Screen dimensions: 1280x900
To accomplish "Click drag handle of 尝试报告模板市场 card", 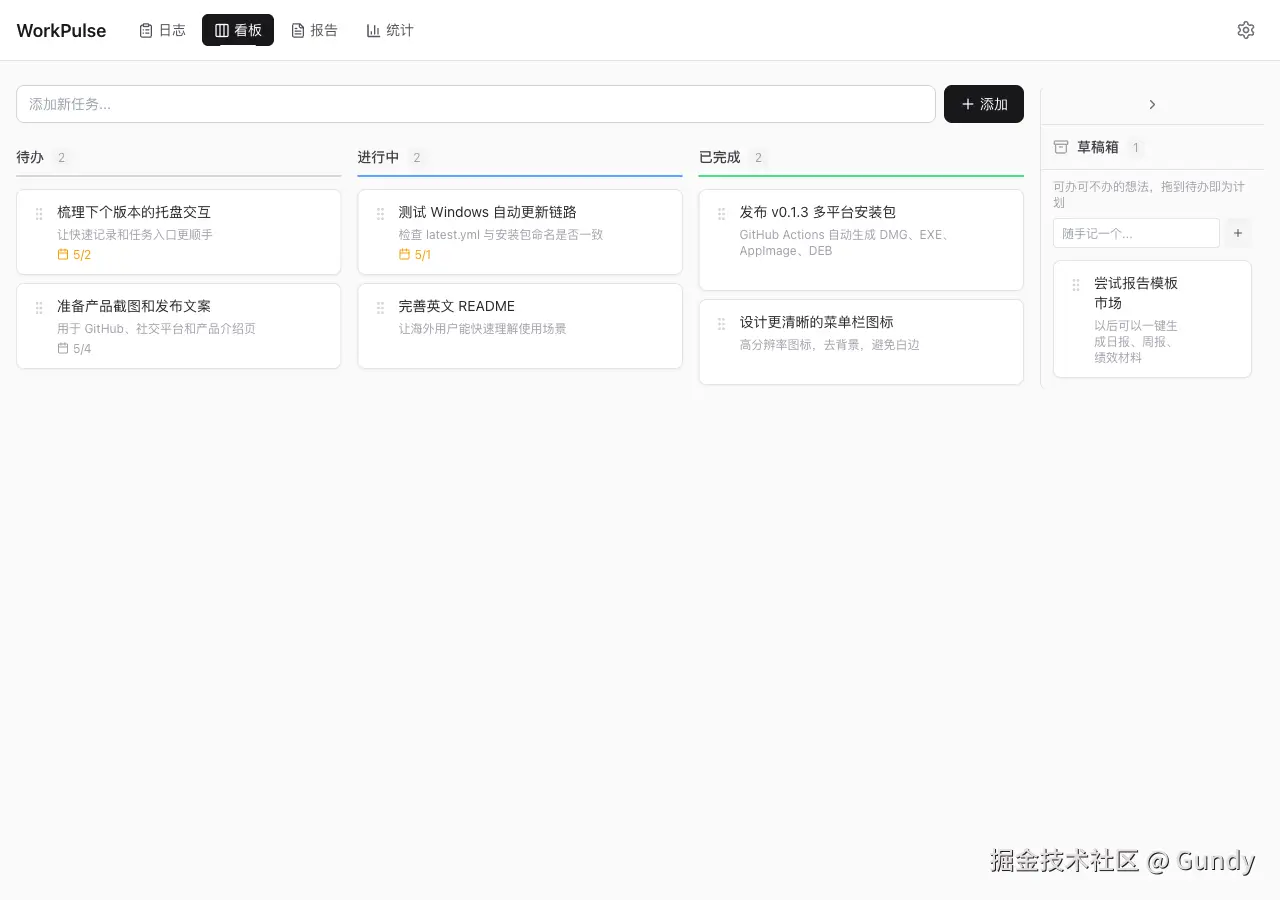I will point(1076,284).
